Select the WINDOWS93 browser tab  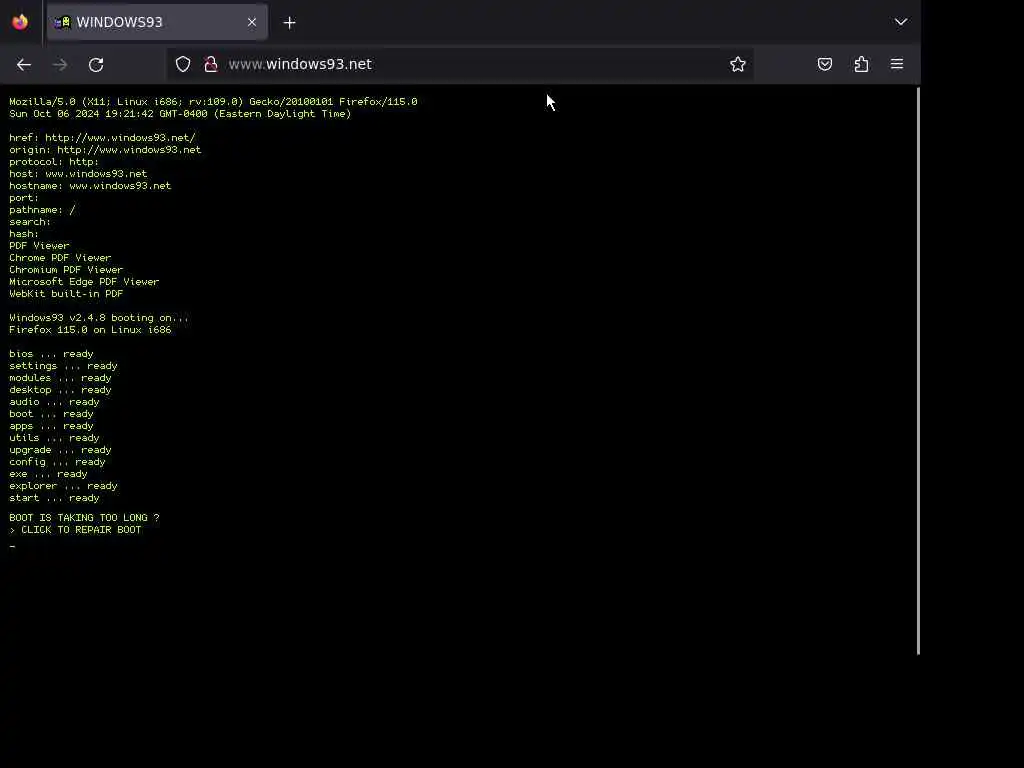(157, 22)
